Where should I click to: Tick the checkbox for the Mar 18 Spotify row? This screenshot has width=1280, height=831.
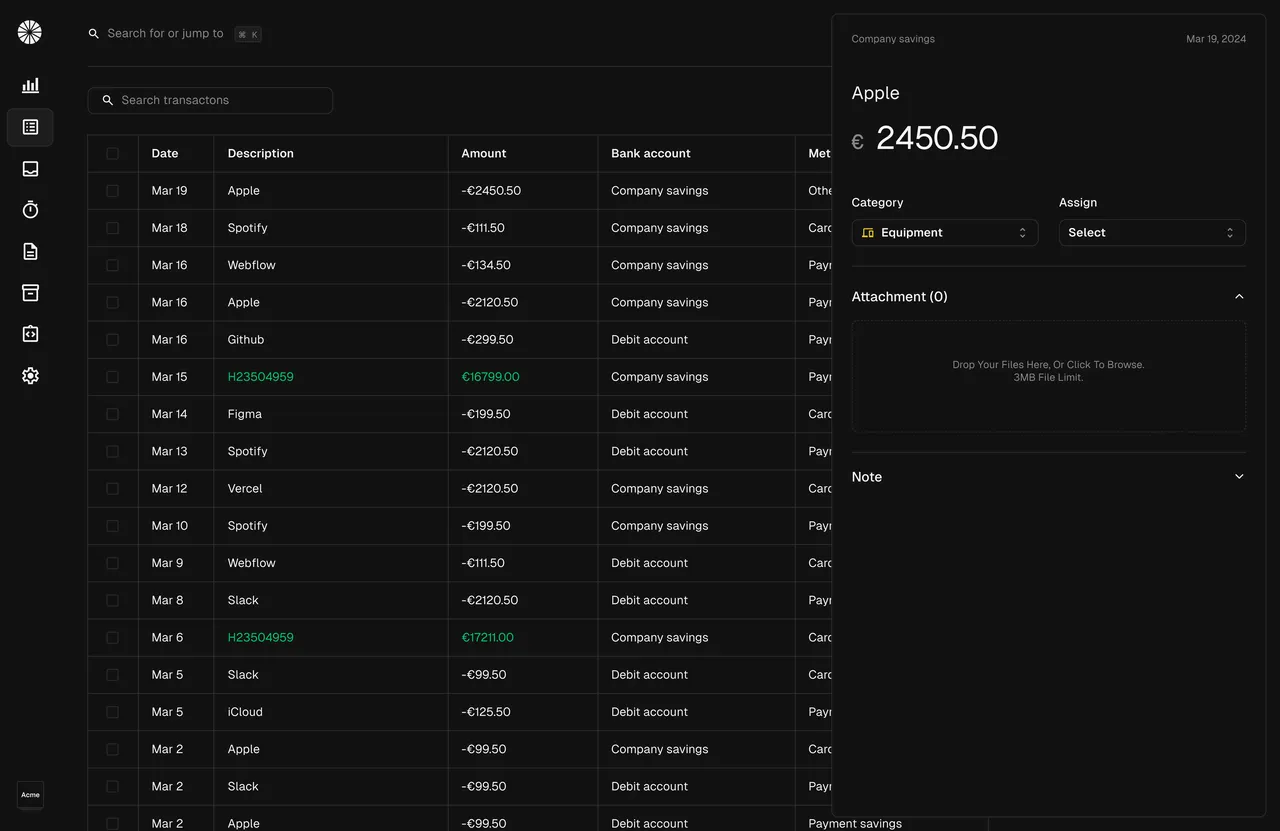click(112, 228)
